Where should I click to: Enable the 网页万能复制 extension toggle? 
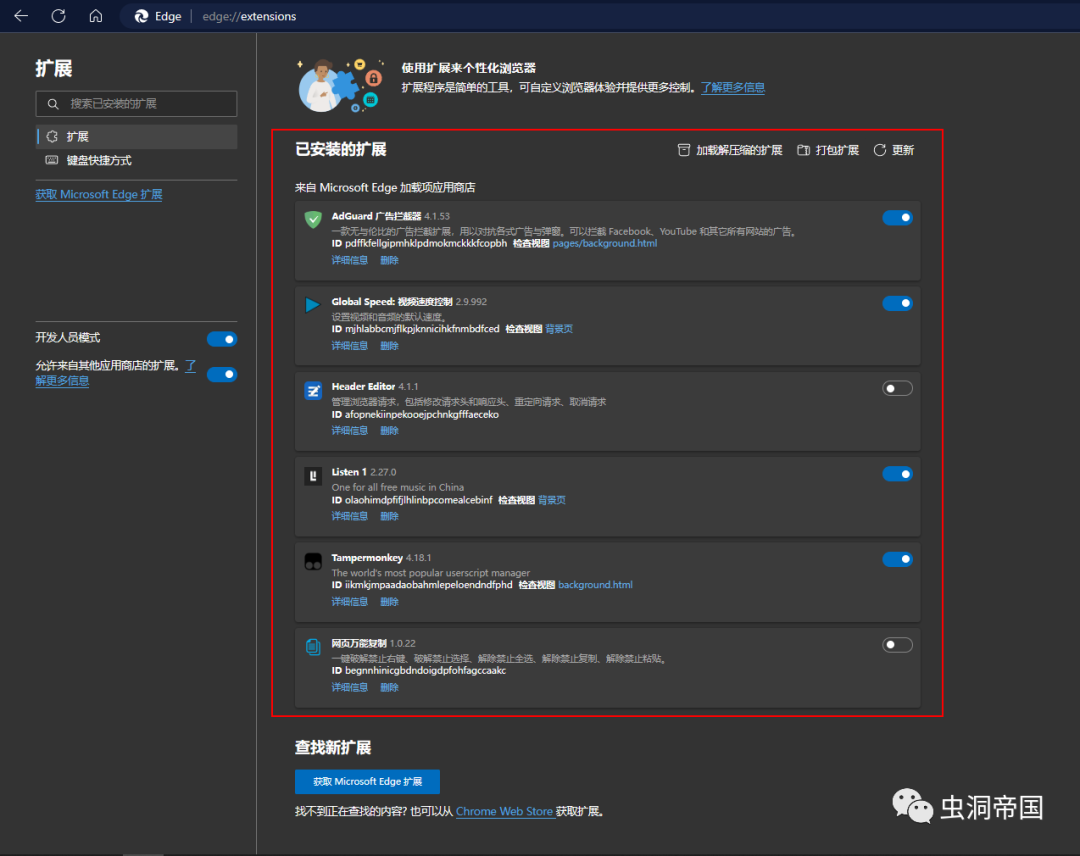click(x=897, y=645)
